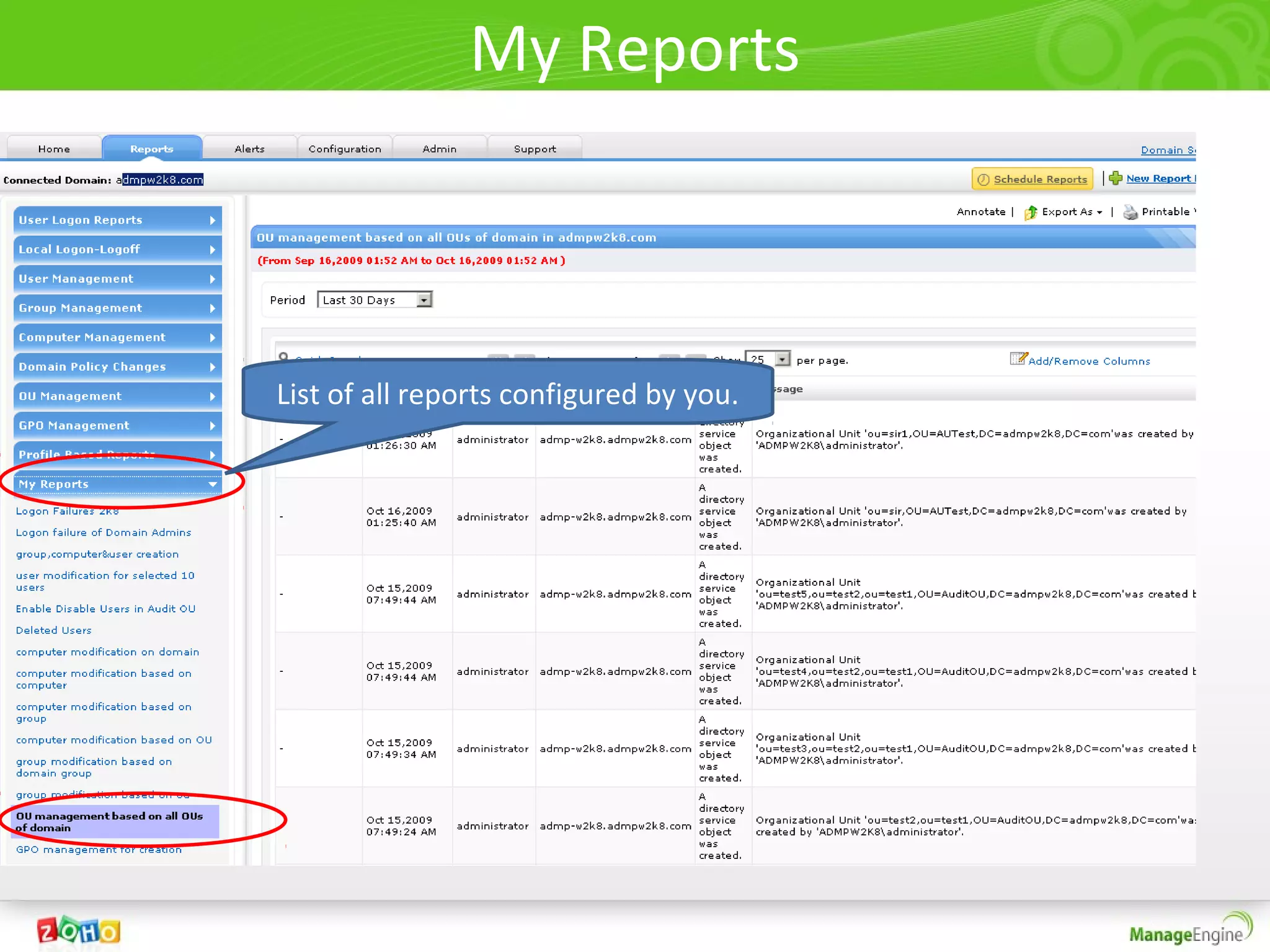
Task: Expand User Management section
Action: [118, 279]
